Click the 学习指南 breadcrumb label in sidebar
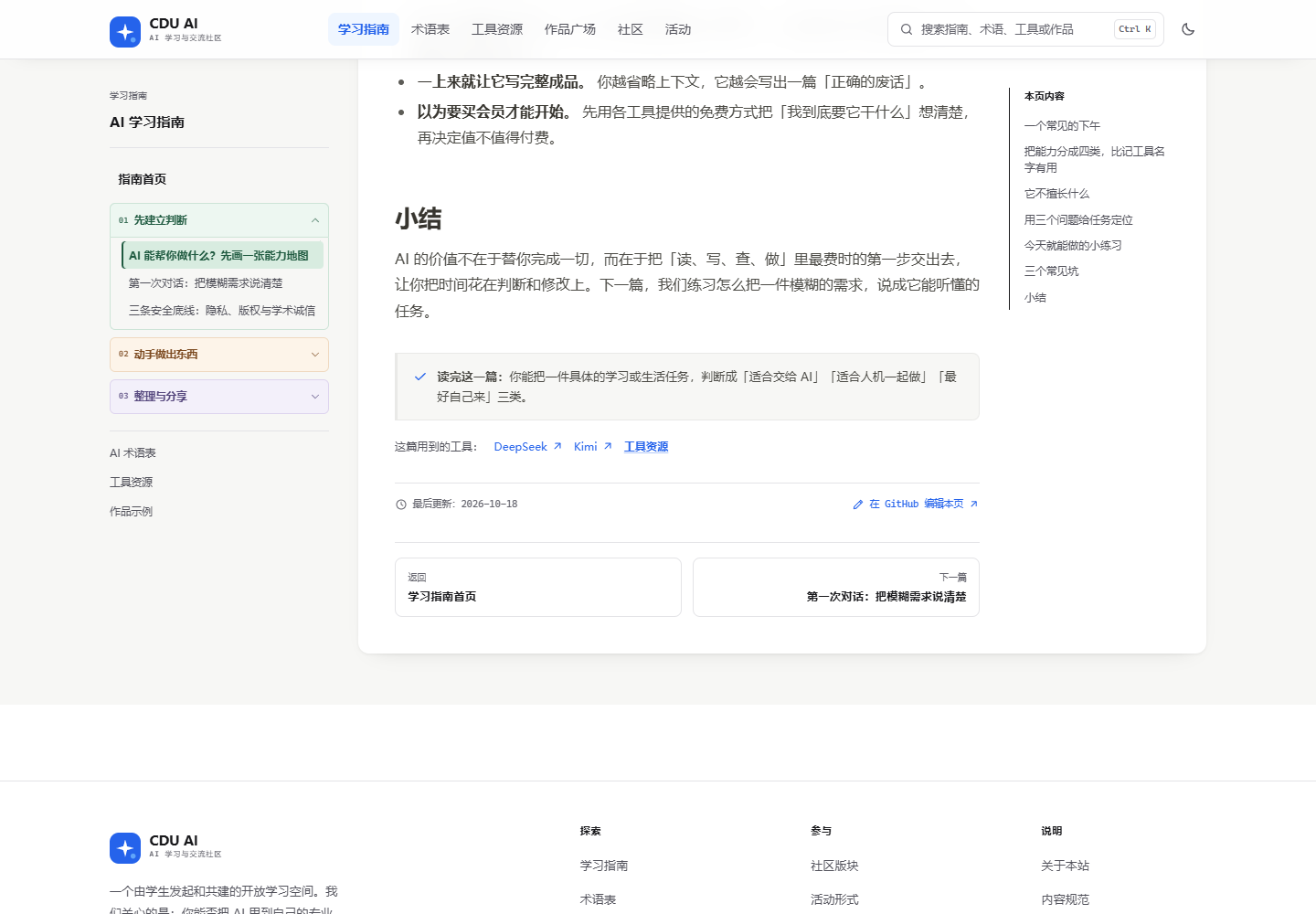 pyautogui.click(x=128, y=96)
